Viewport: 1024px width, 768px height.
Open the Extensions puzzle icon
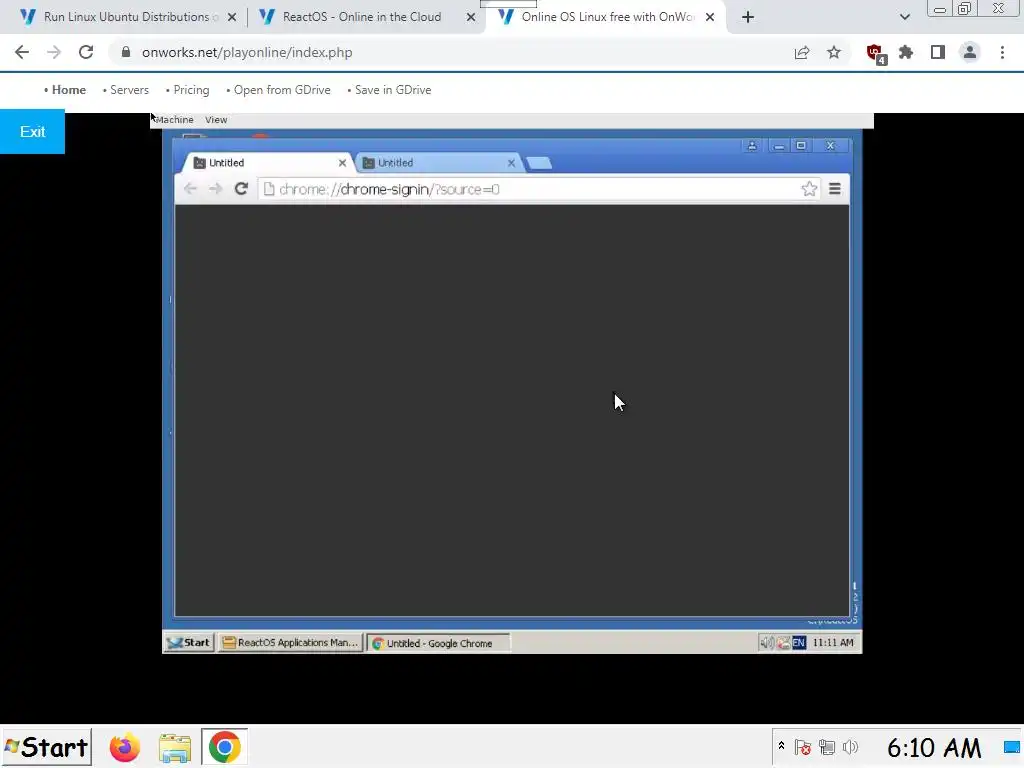(x=906, y=52)
